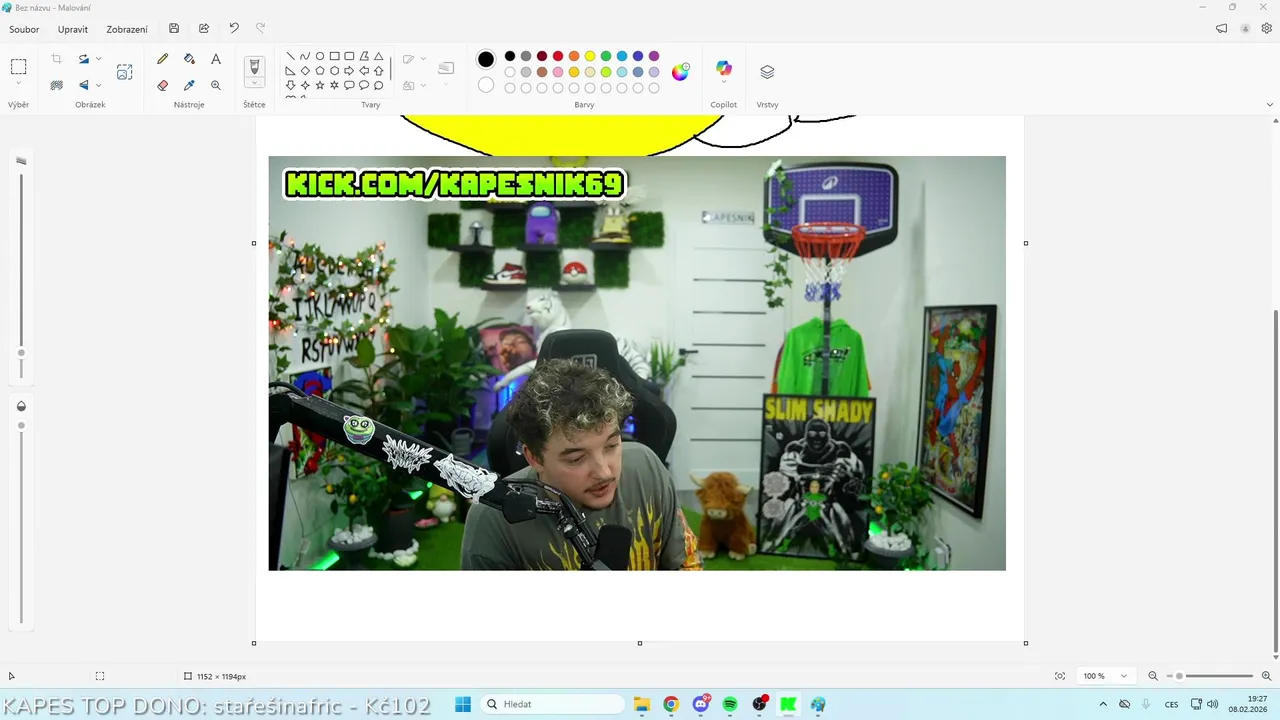Click the CES keyboard language indicator
Image resolution: width=1280 pixels, height=720 pixels.
[1171, 704]
